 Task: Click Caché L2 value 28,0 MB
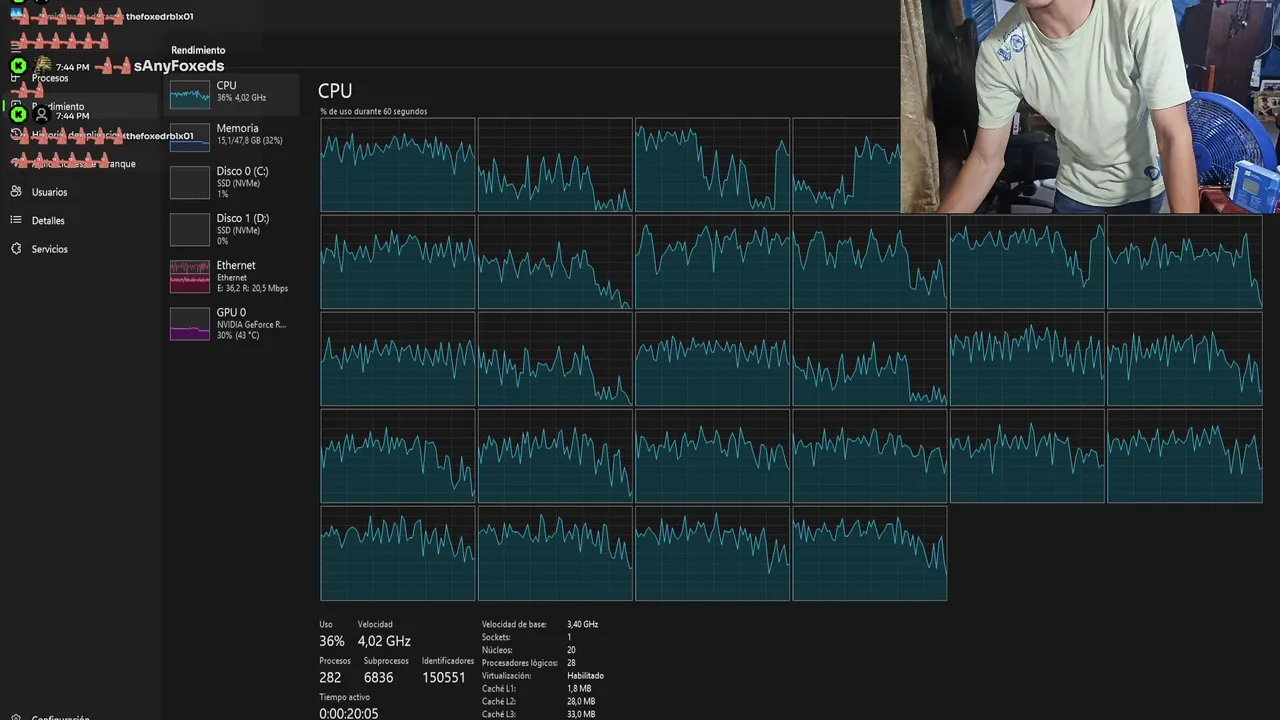tap(581, 702)
